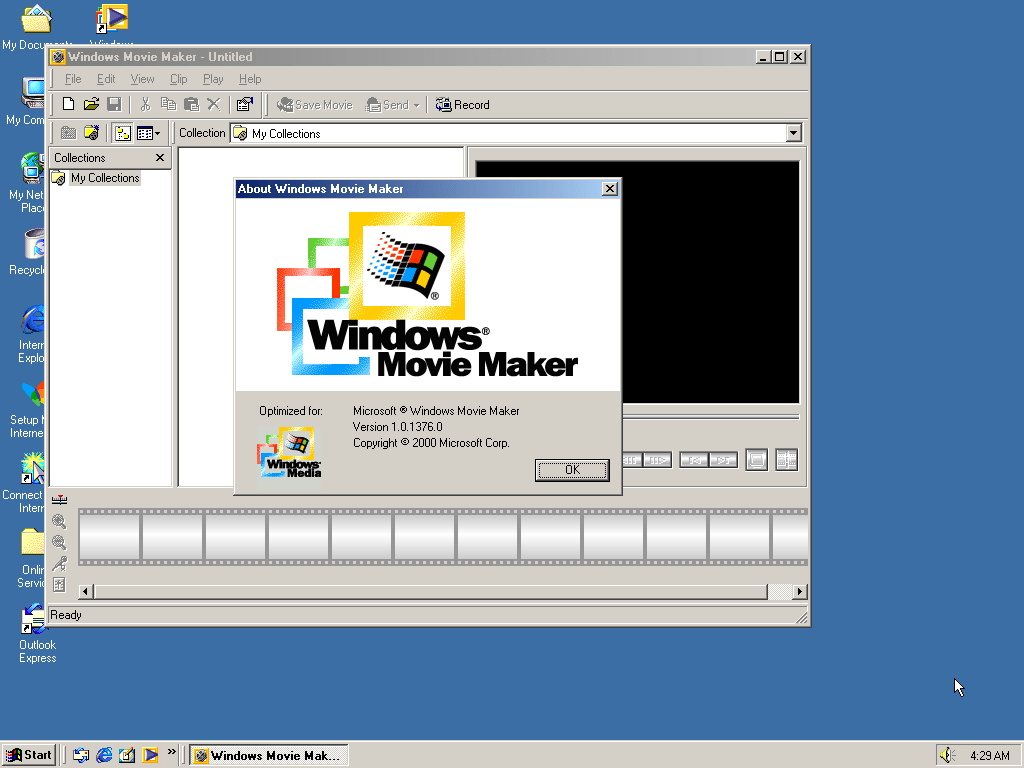Click the volume speaker in system tray

tap(947, 755)
